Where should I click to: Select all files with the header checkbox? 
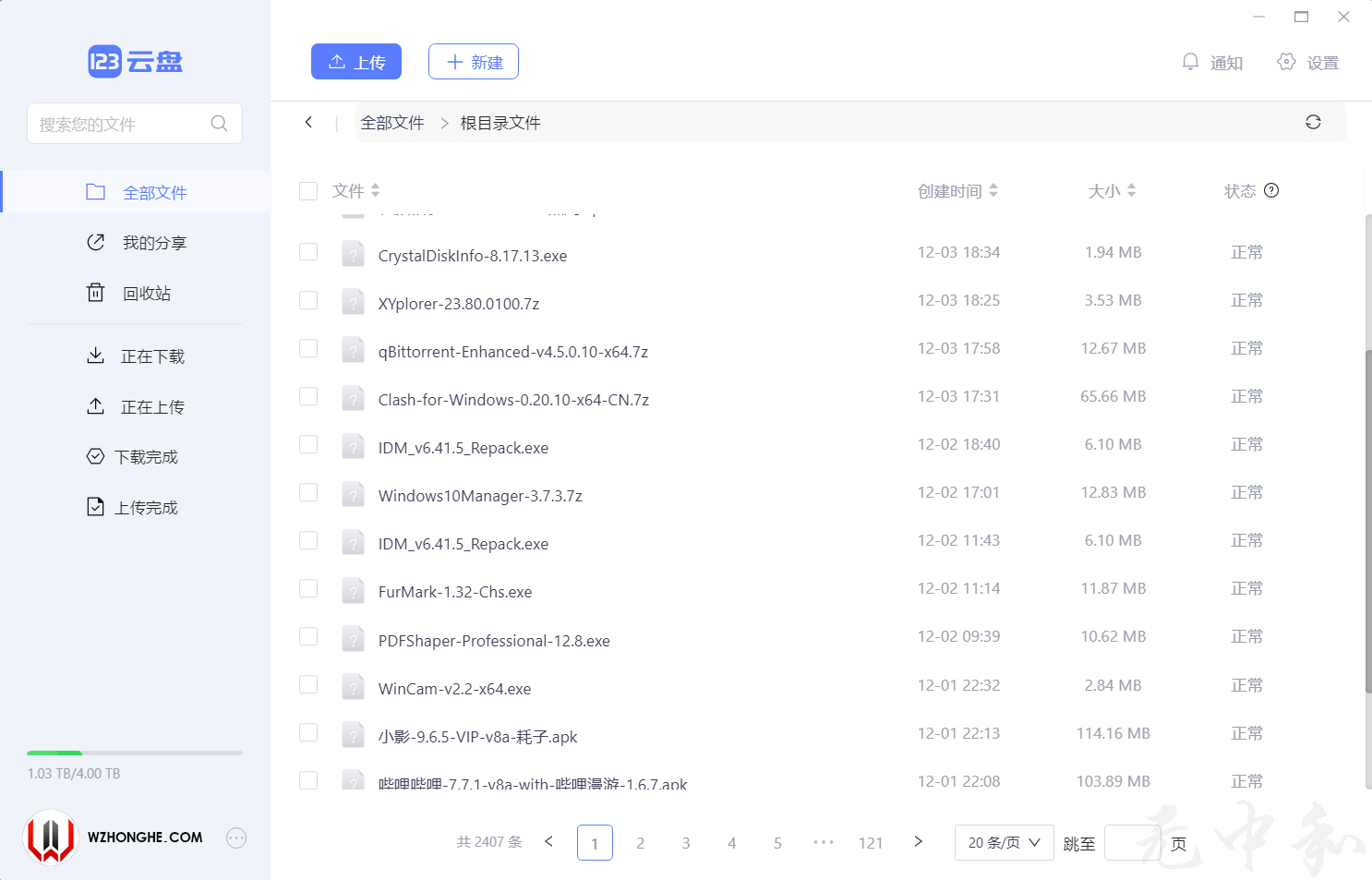pyautogui.click(x=307, y=191)
